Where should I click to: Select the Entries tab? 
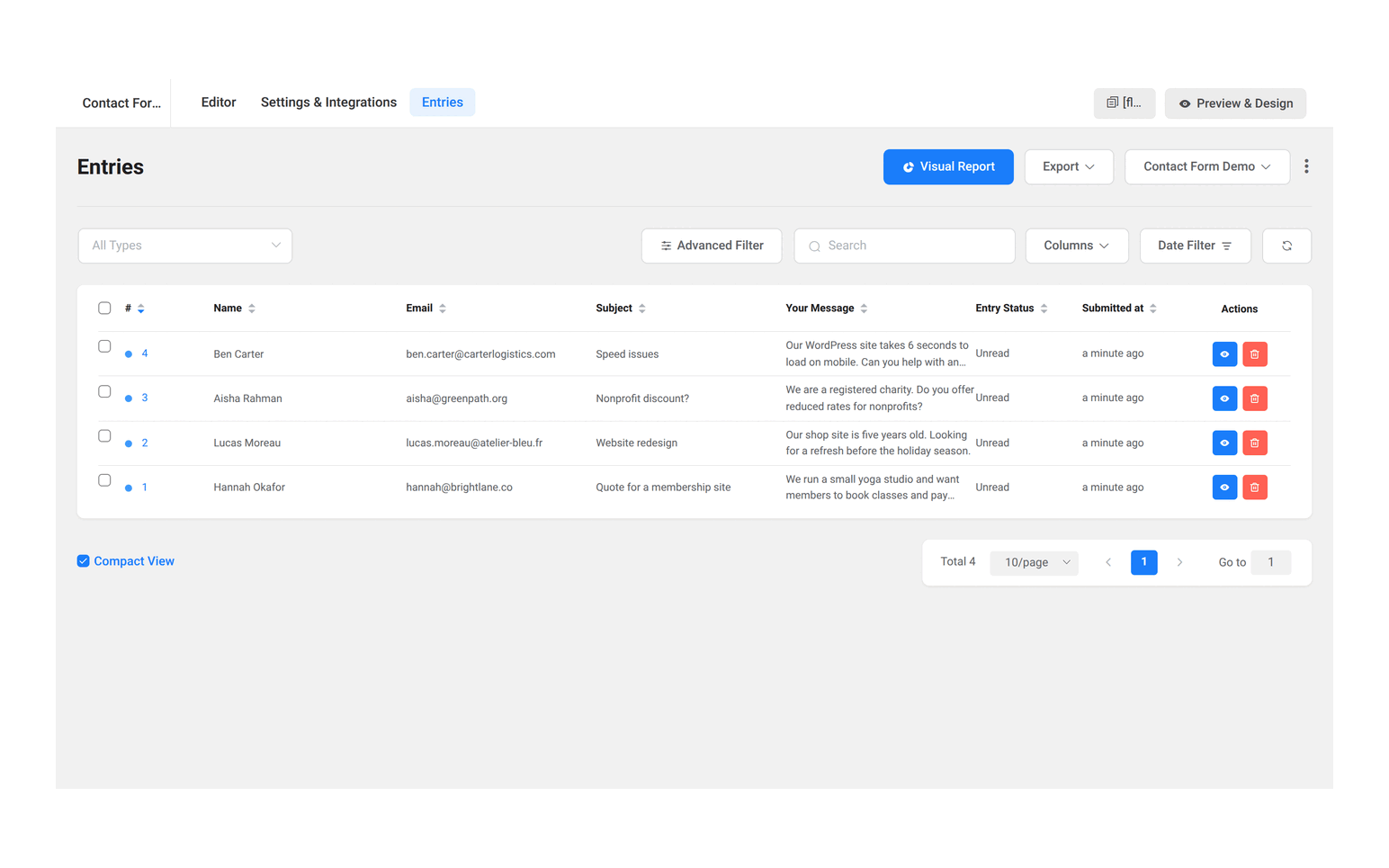(x=443, y=103)
